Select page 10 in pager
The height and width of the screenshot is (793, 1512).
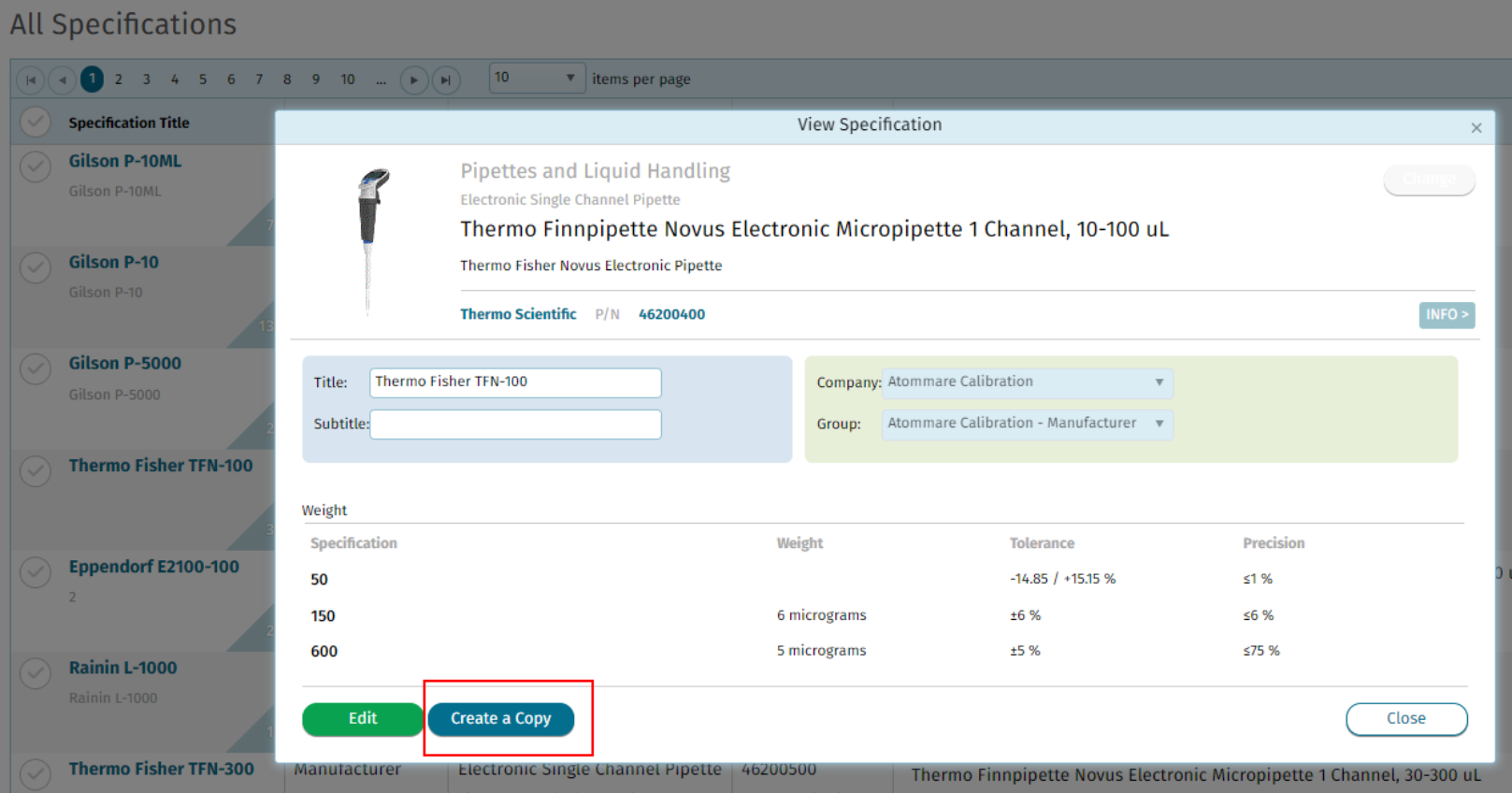pos(348,79)
